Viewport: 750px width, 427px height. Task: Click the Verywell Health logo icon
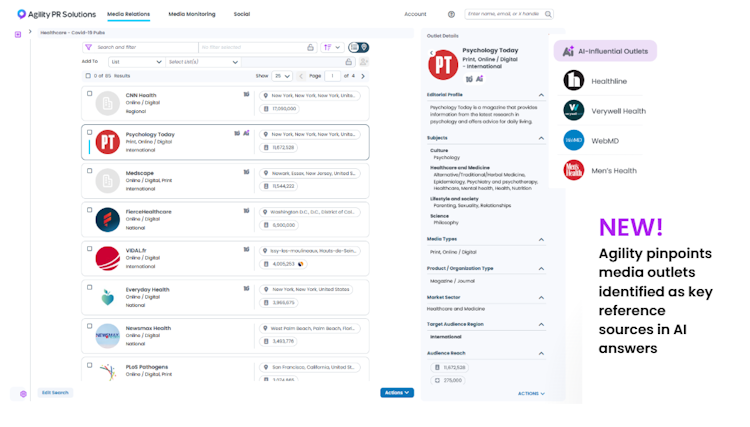point(574,110)
